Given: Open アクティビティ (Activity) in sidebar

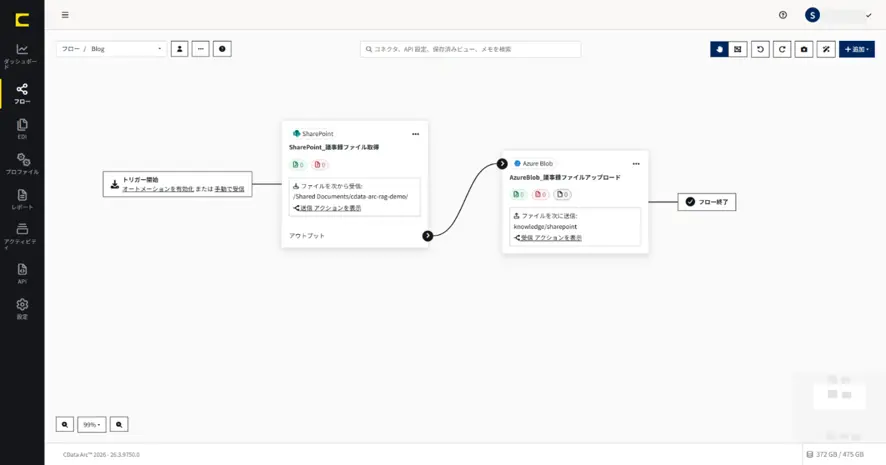Looking at the screenshot, I should click(x=22, y=235).
